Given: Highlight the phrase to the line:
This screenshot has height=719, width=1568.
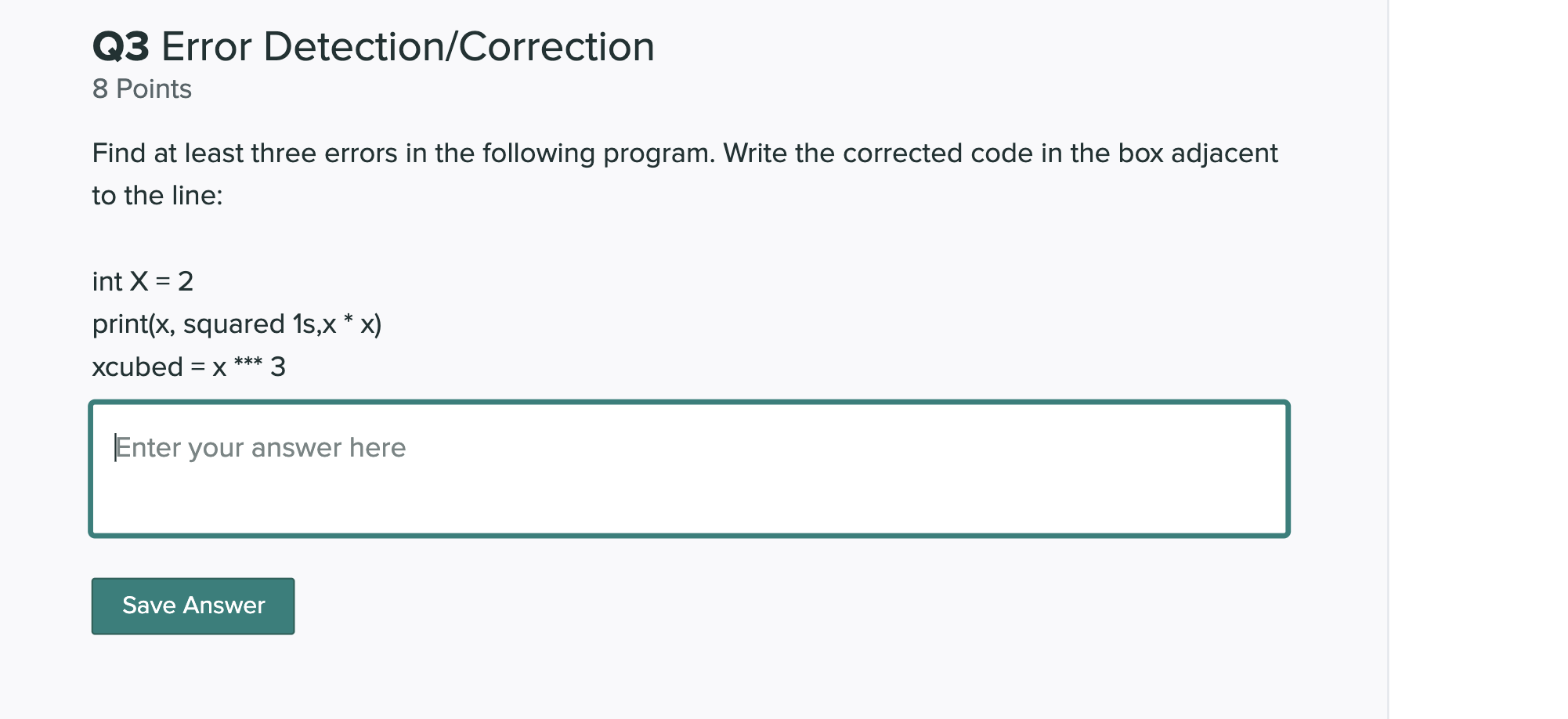Looking at the screenshot, I should [x=157, y=193].
